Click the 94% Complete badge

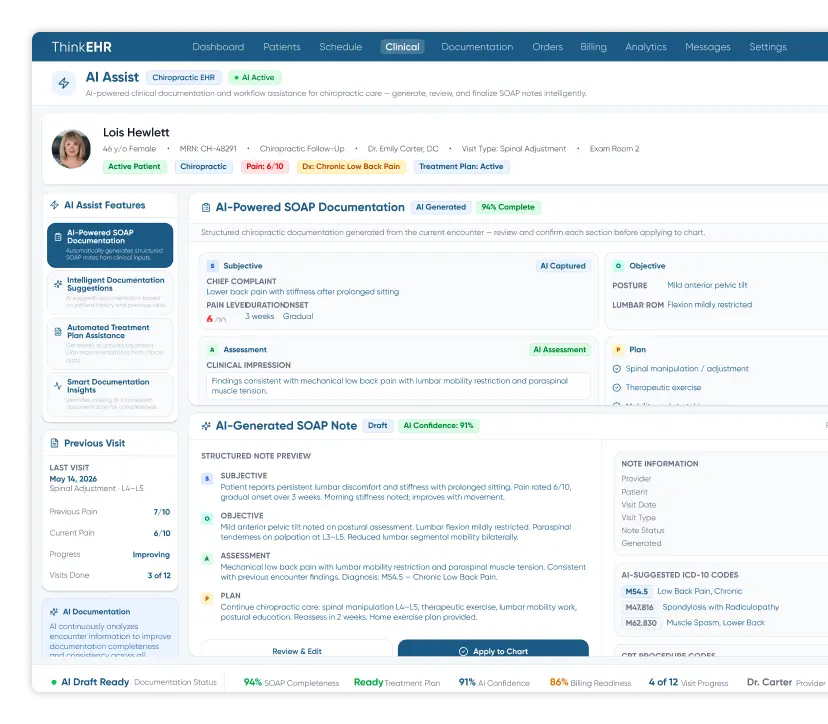click(x=508, y=207)
